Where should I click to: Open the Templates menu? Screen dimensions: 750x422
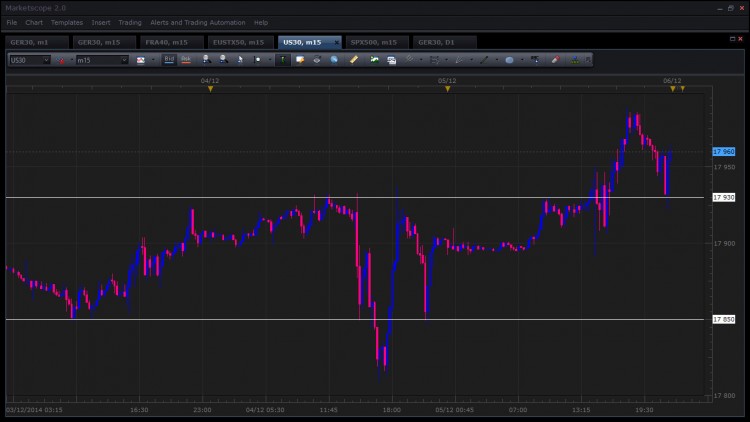click(67, 22)
